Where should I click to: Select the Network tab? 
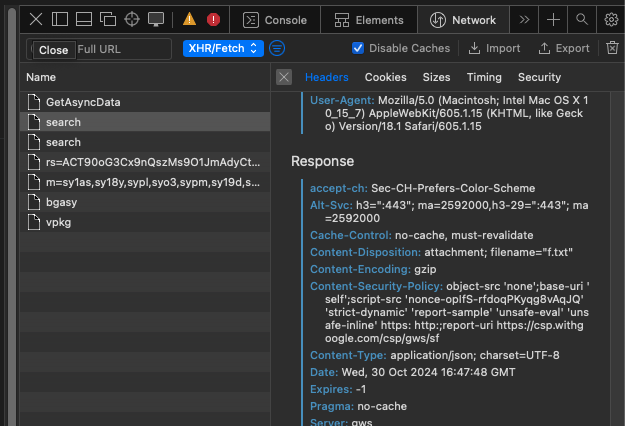coord(463,20)
